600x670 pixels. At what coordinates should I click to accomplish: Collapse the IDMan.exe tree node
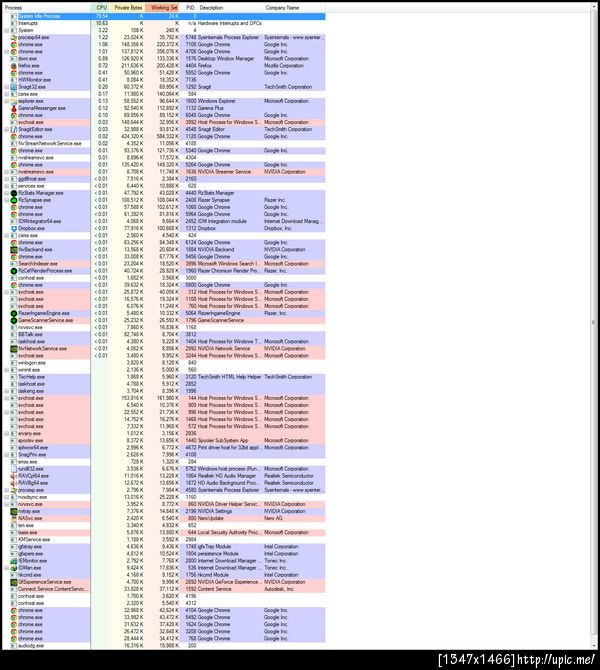point(6,568)
